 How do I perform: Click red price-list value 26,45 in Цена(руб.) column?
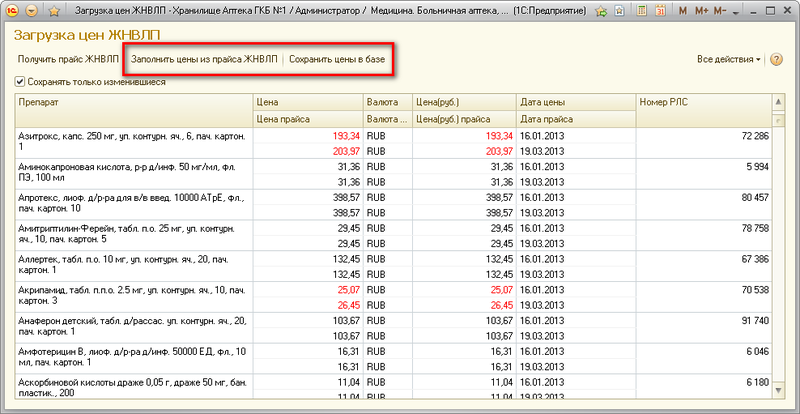click(501, 305)
